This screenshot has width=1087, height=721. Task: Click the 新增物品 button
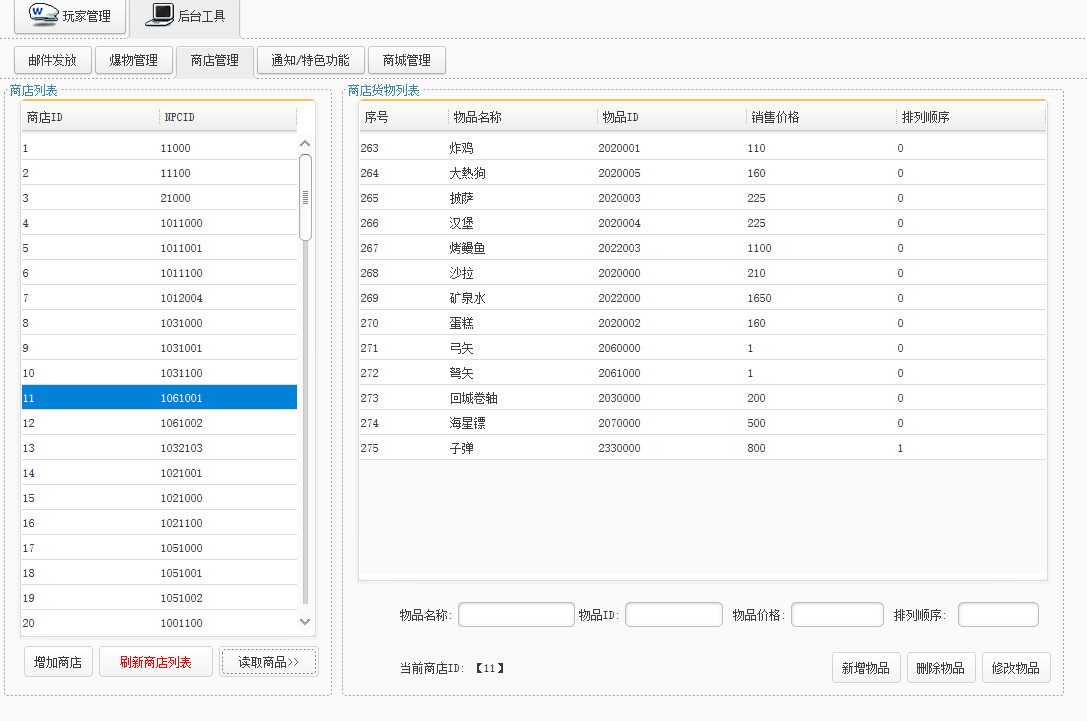(x=866, y=668)
